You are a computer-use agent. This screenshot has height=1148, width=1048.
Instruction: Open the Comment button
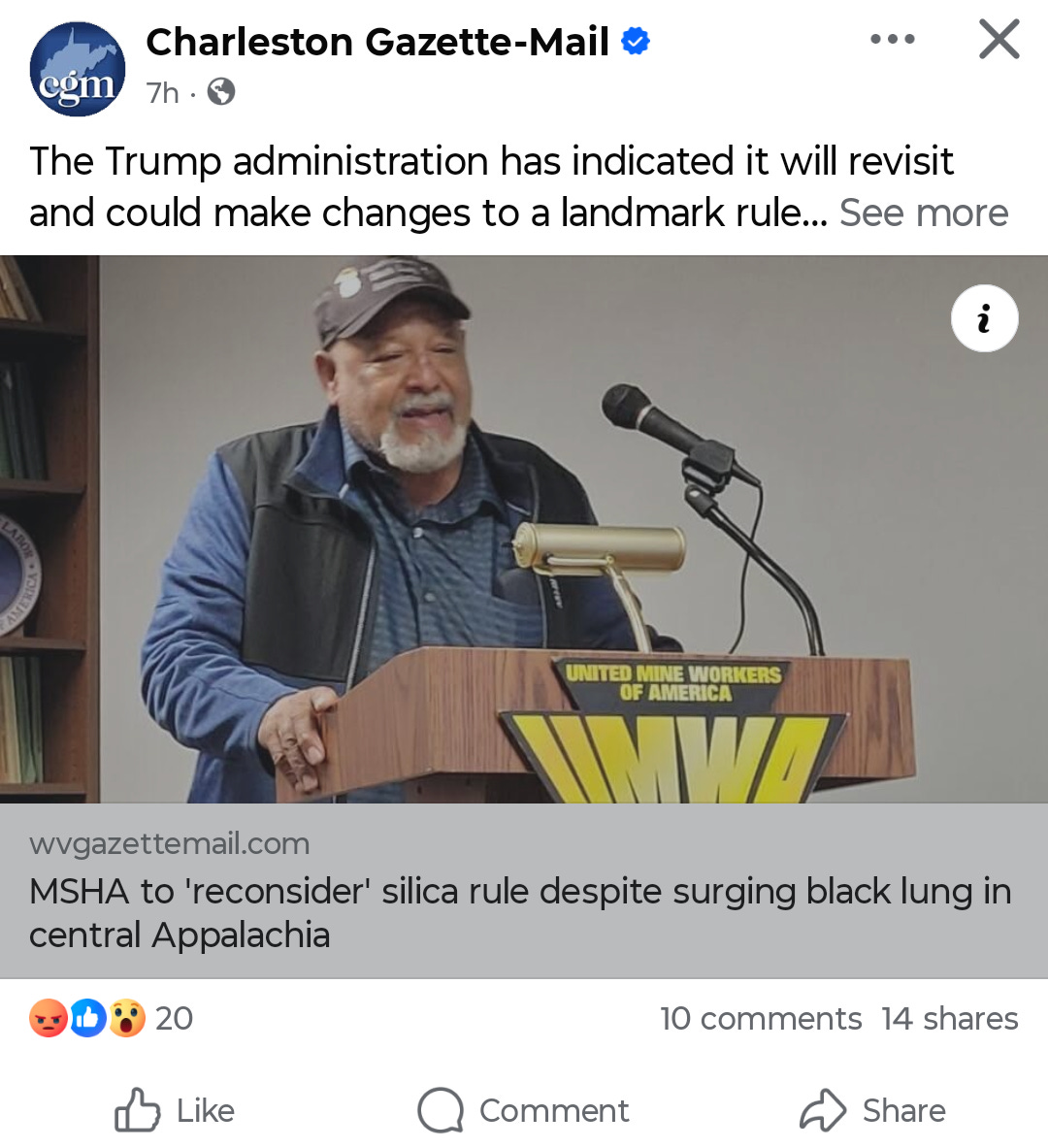tap(523, 1111)
